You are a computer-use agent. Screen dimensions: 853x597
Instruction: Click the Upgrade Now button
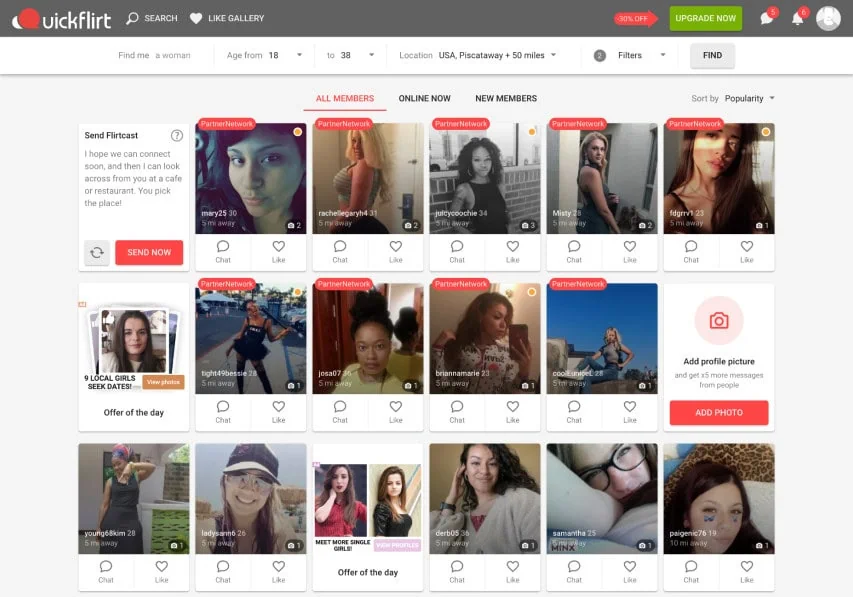(705, 18)
